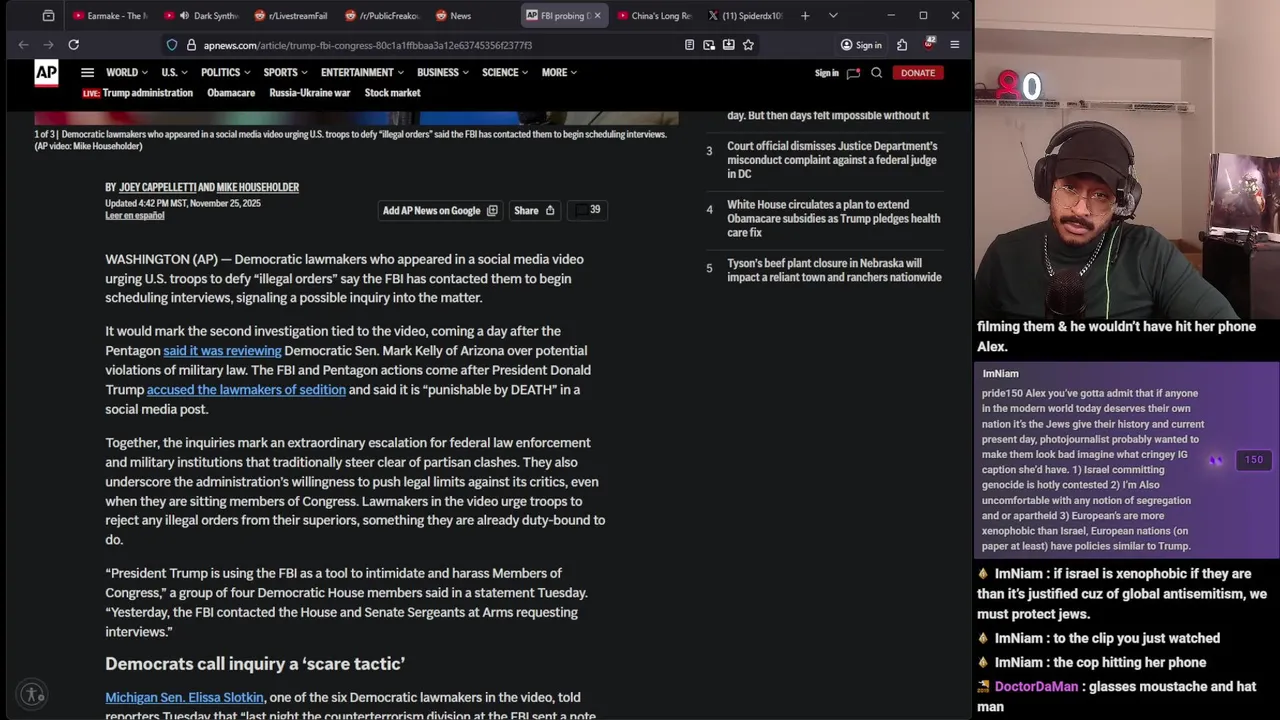Switch to the News Reddit tab
Screen dimensions: 1280x720
472,15
